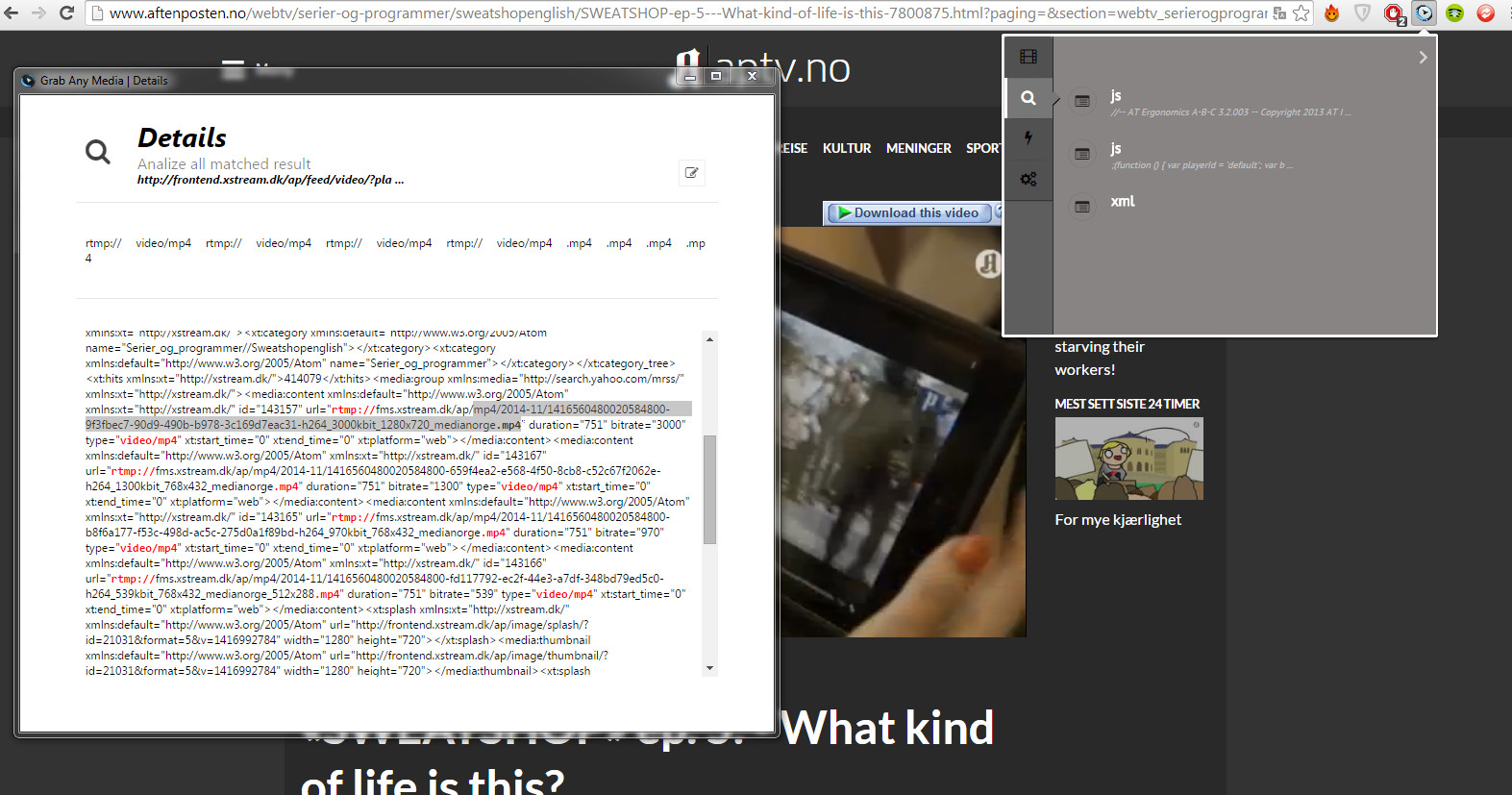Click the scroll up arrow of XML pane

(709, 339)
